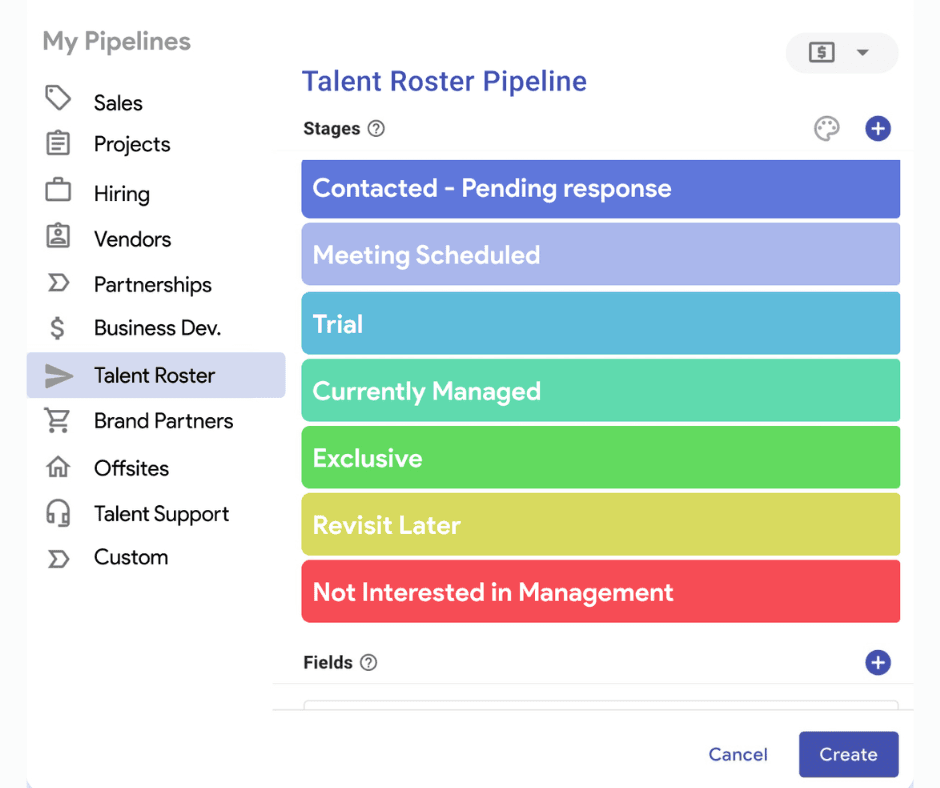Viewport: 940px width, 788px height.
Task: Open the Fields help tooltip
Action: point(370,662)
